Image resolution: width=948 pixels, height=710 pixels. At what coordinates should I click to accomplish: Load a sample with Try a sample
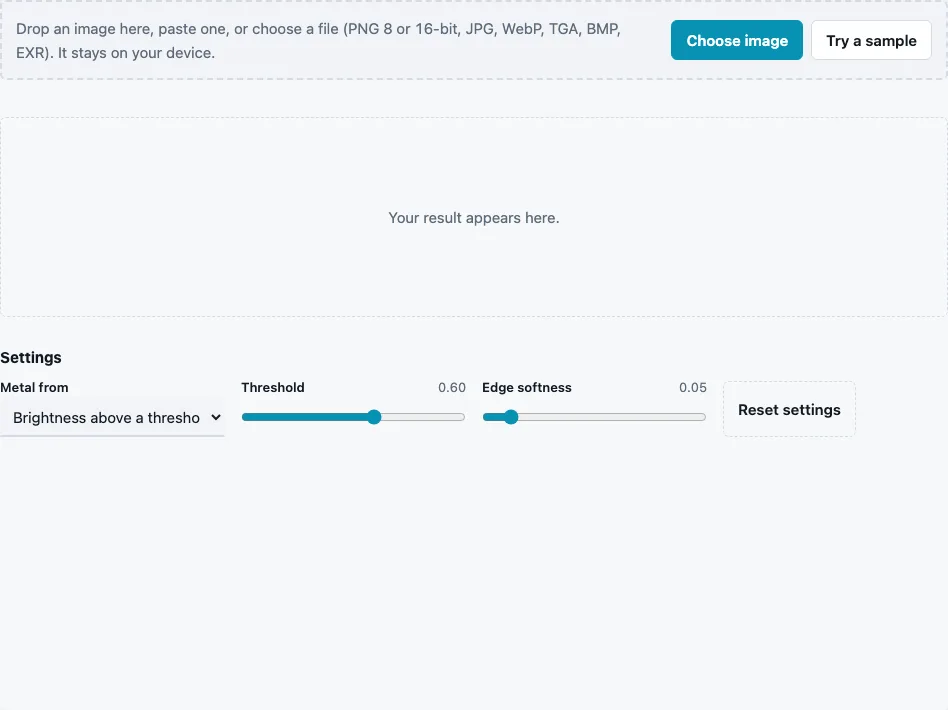pyautogui.click(x=871, y=41)
